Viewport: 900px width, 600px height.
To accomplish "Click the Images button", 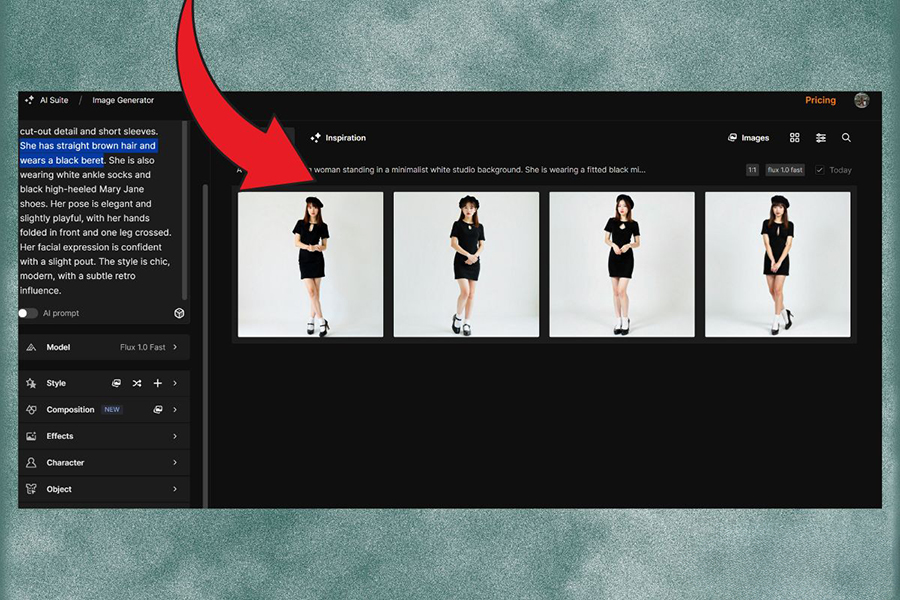I will point(748,138).
